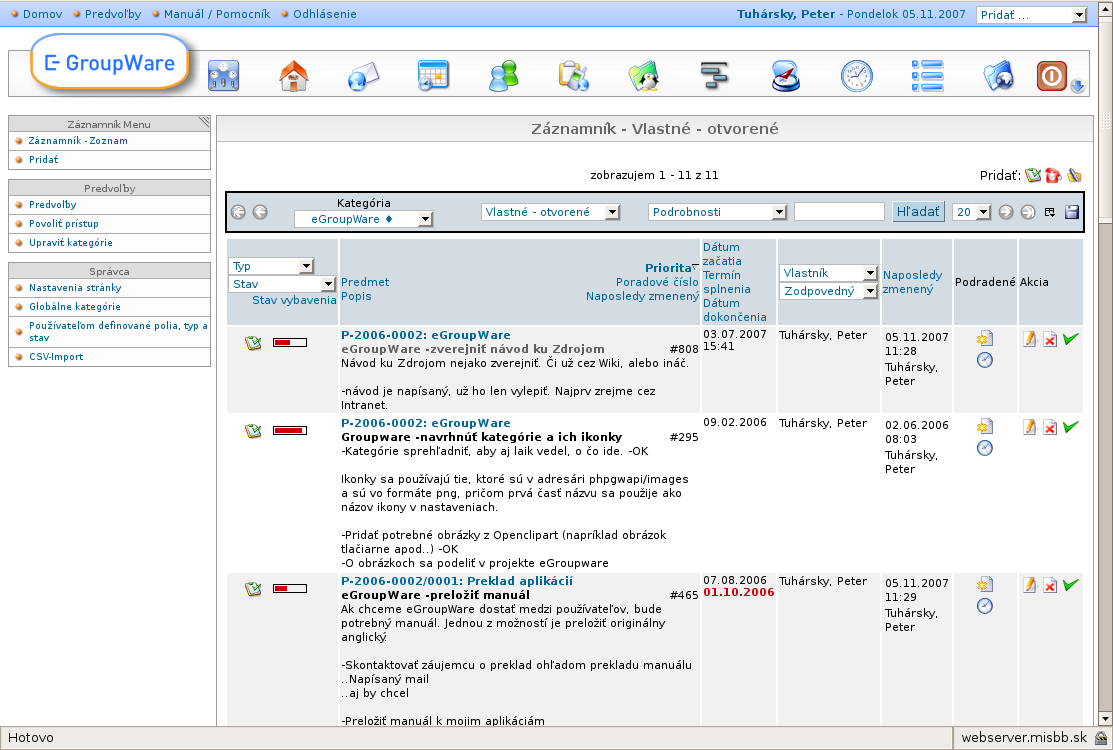Viewport: 1113px width, 750px height.
Task: Click Domov in top navigation
Action: 43,14
